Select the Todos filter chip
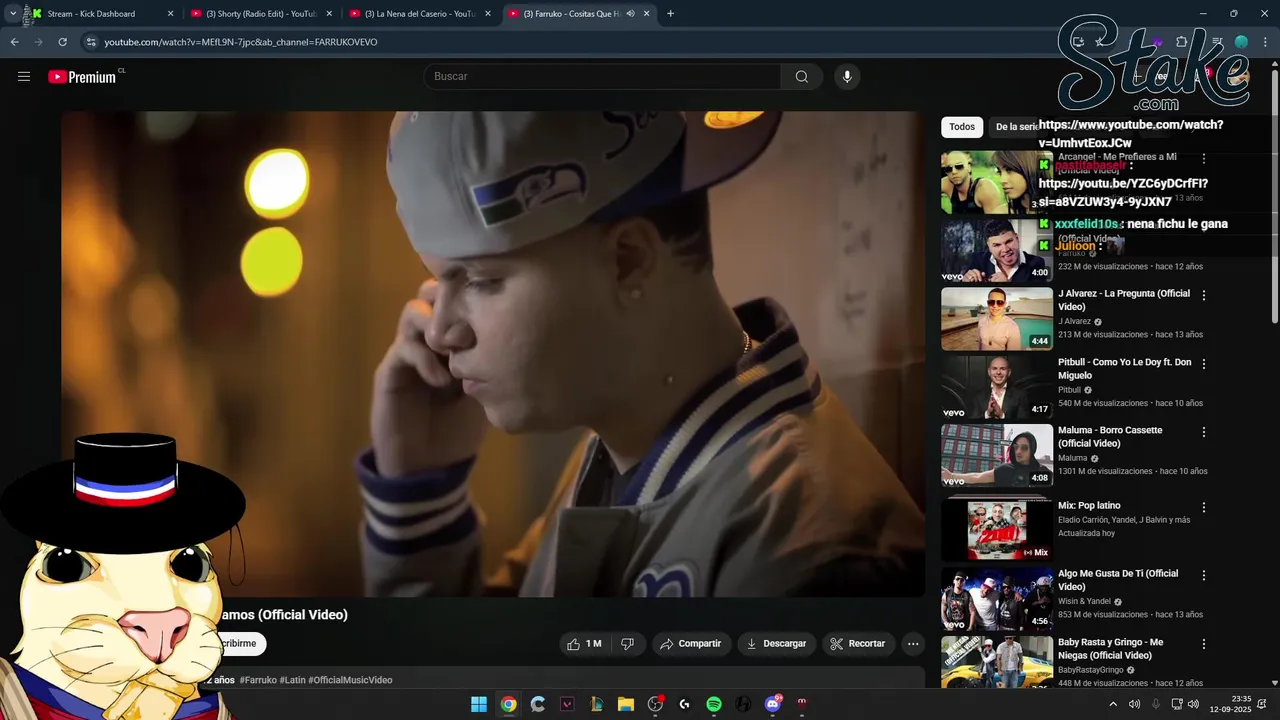The height and width of the screenshot is (720, 1280). point(962,127)
